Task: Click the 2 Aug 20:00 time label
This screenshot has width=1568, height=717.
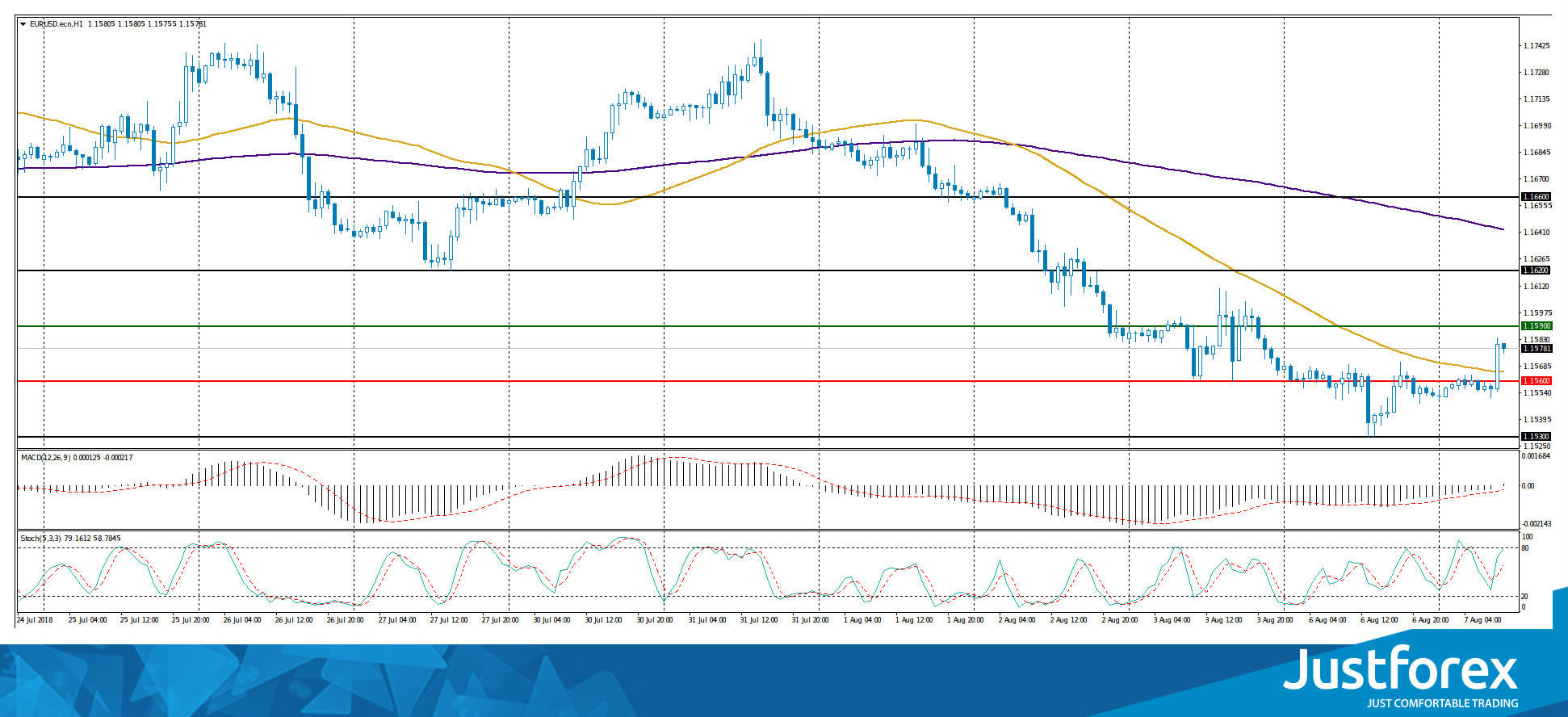Action: pyautogui.click(x=1120, y=620)
